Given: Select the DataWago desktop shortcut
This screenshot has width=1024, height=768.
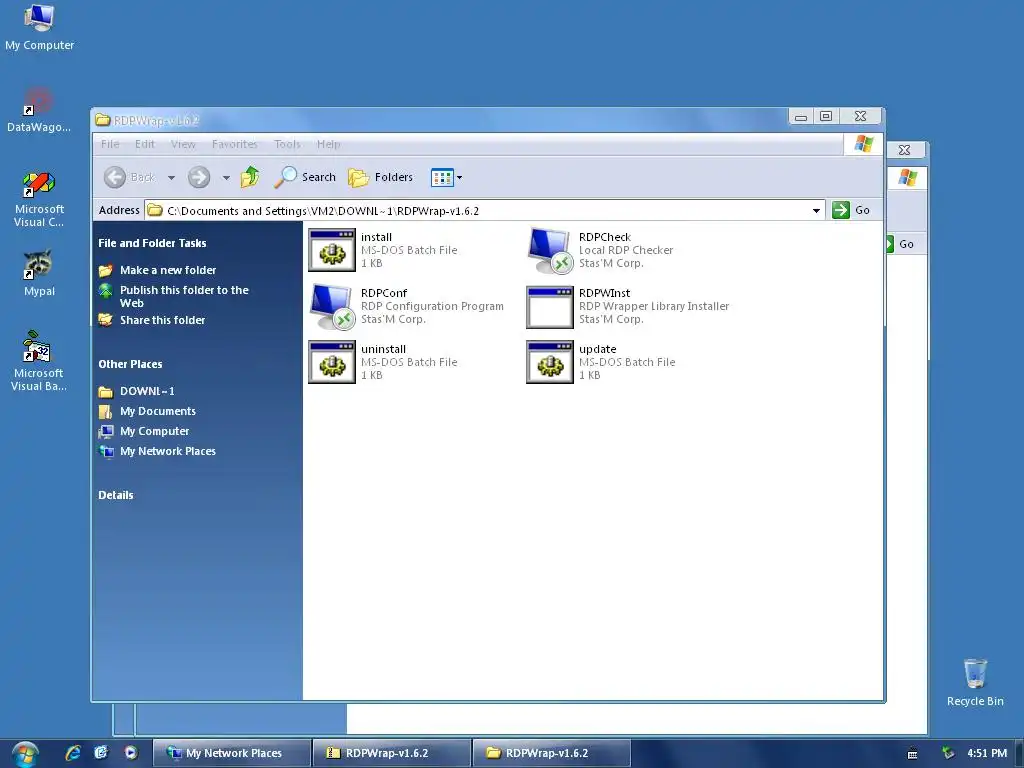Looking at the screenshot, I should (39, 110).
